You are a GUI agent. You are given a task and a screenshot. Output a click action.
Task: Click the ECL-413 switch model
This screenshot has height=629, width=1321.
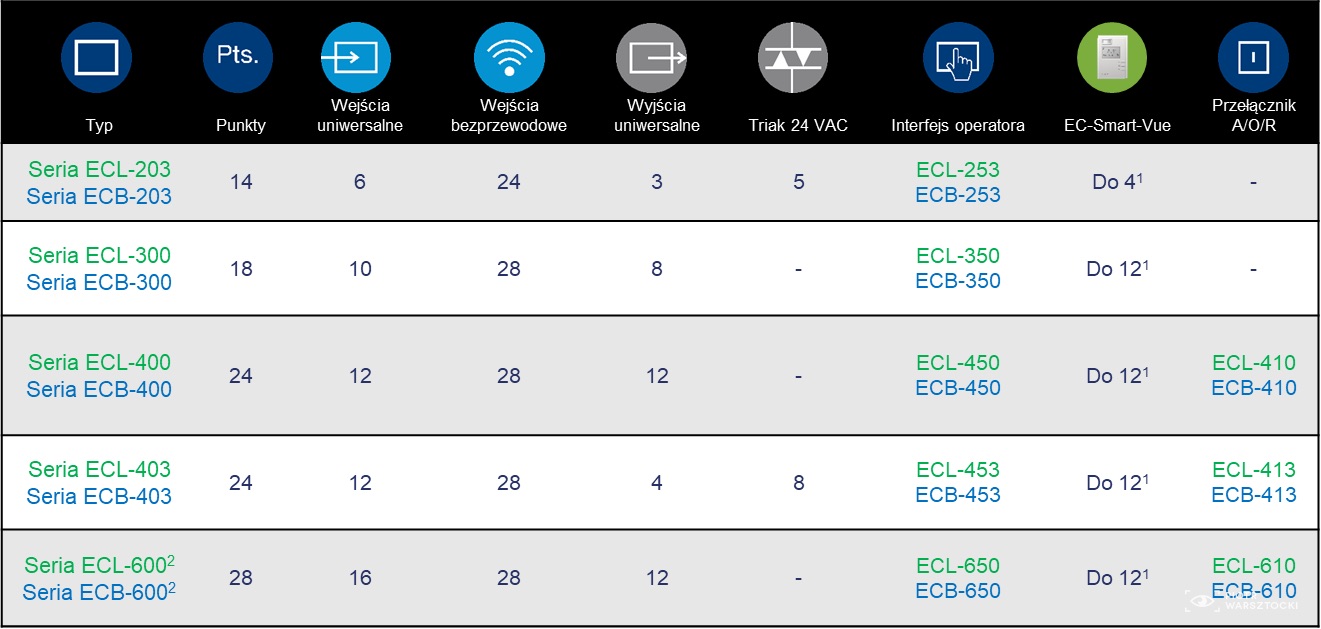1254,469
